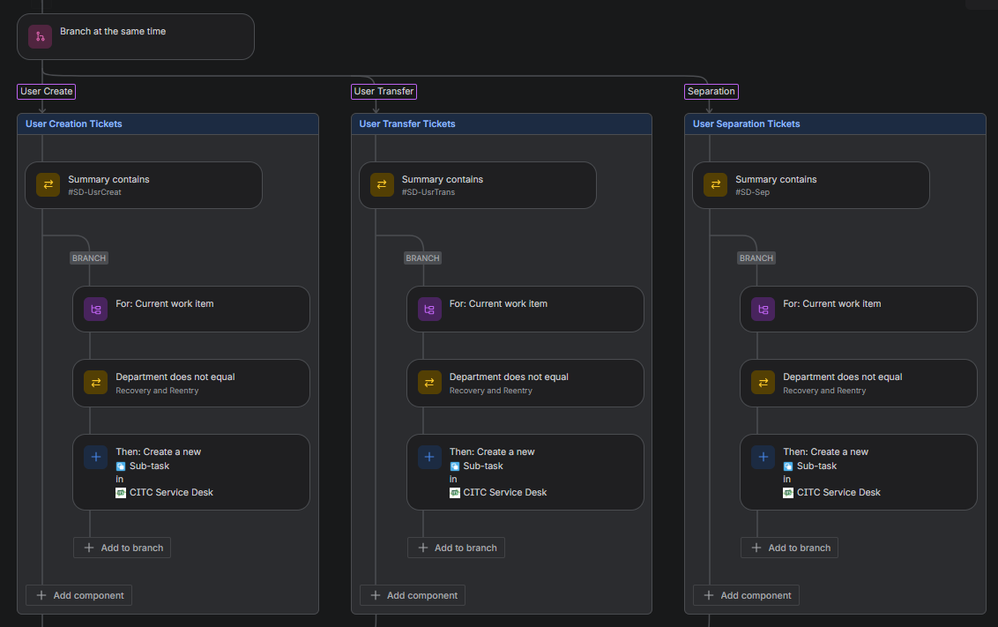Viewport: 998px width, 627px height.
Task: Open Then: Create a new action in User Transfer
Action: [525, 472]
